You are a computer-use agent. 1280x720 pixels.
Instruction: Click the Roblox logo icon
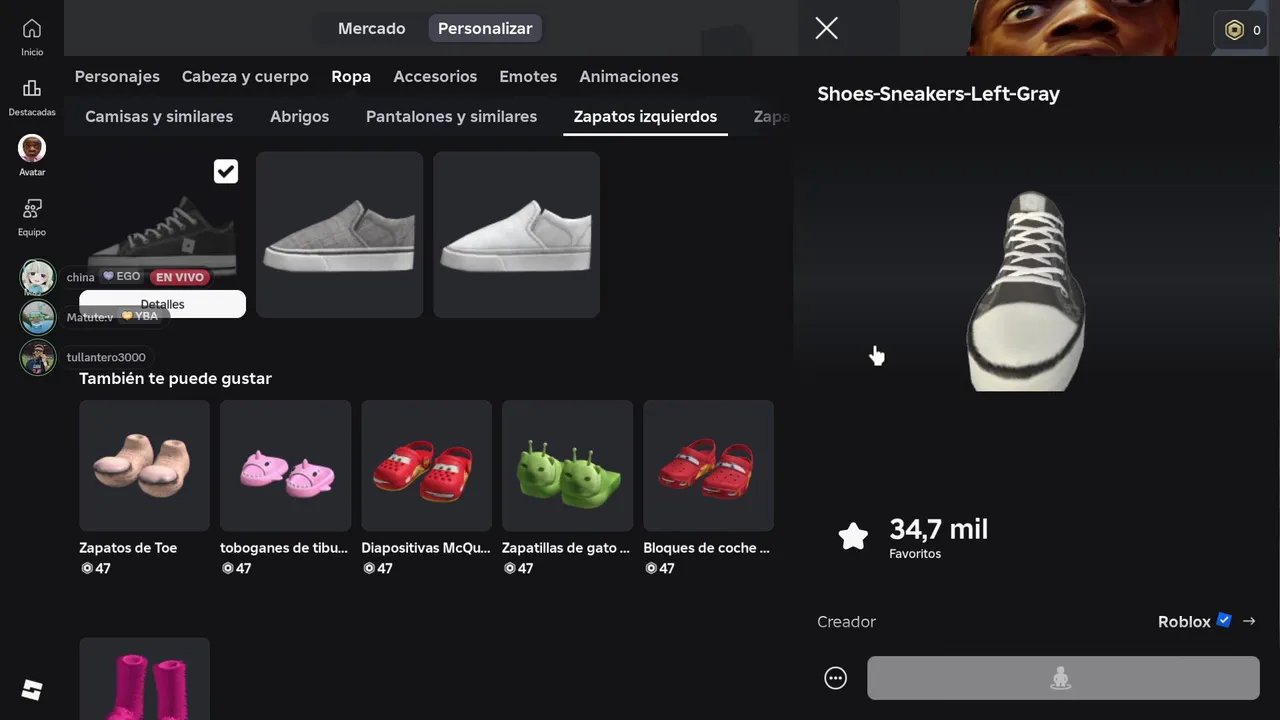coord(32,690)
